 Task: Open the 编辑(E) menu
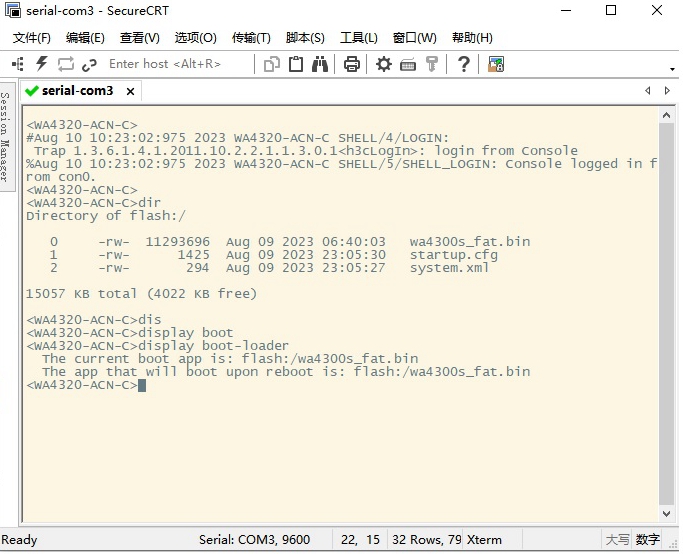pos(85,38)
